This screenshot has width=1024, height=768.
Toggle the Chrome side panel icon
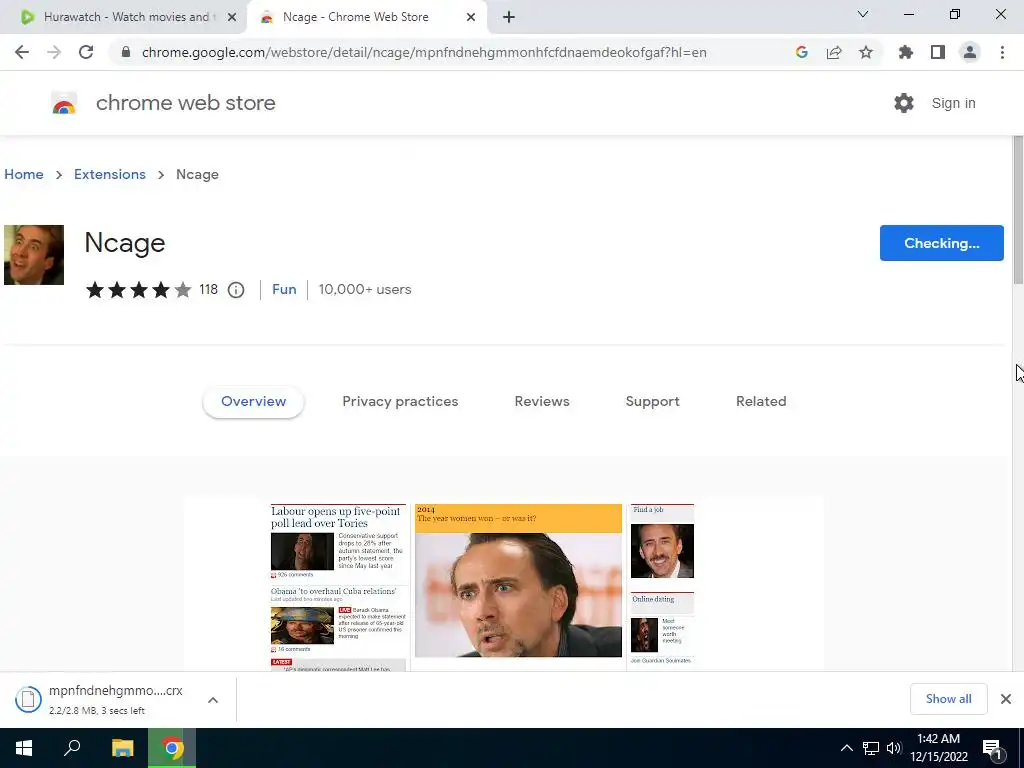938,52
